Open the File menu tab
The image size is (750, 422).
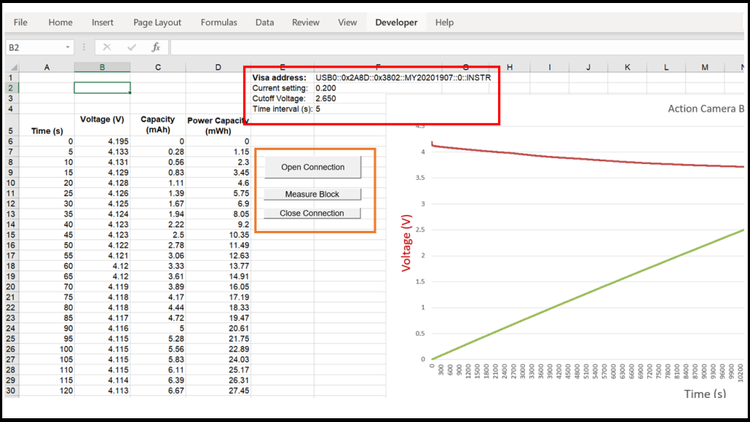(x=20, y=22)
